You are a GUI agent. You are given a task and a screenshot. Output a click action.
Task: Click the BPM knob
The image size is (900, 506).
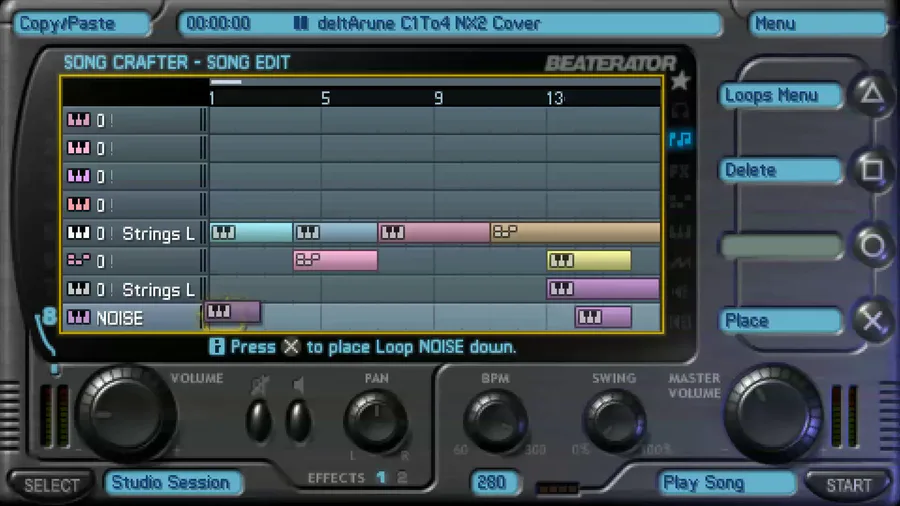495,421
